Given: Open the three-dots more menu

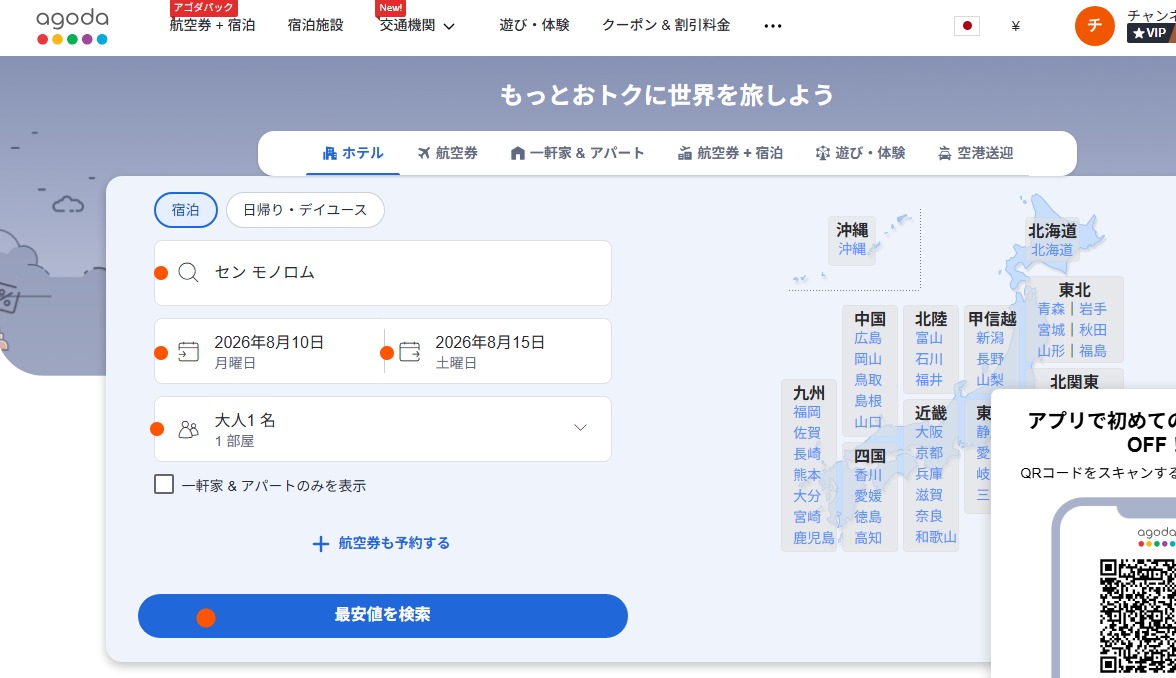Looking at the screenshot, I should pyautogui.click(x=772, y=26).
